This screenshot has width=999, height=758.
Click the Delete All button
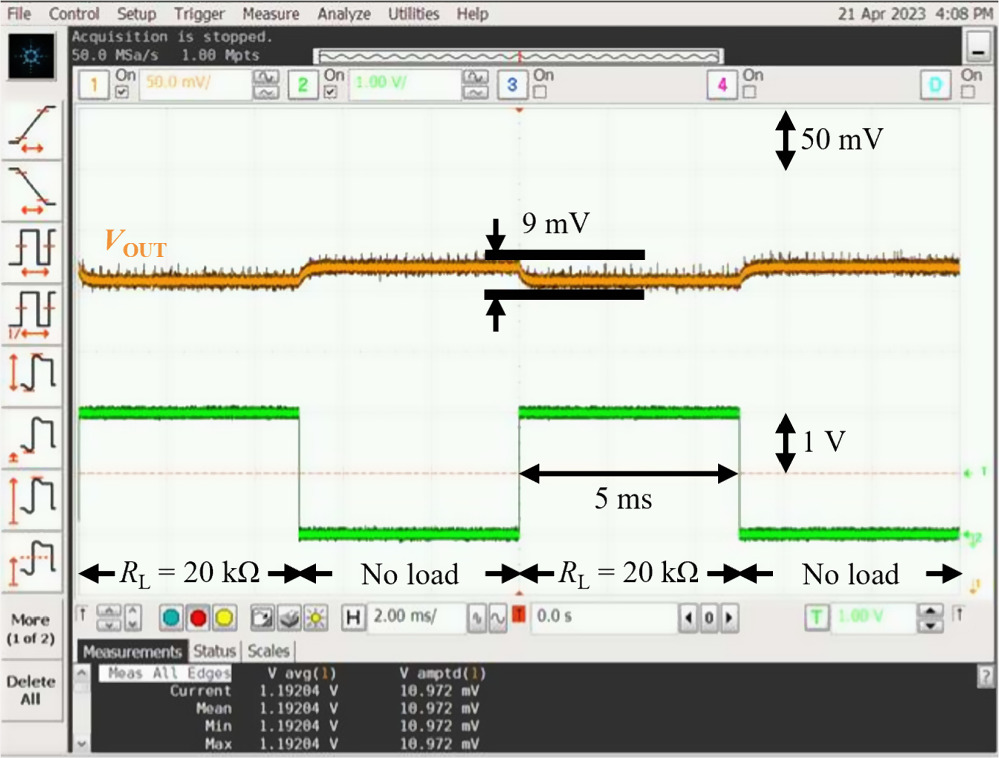tap(31, 690)
